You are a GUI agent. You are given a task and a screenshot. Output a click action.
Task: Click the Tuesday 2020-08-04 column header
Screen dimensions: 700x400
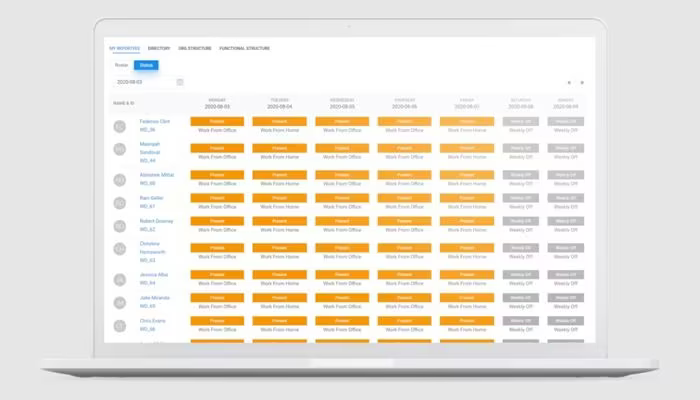(x=280, y=104)
